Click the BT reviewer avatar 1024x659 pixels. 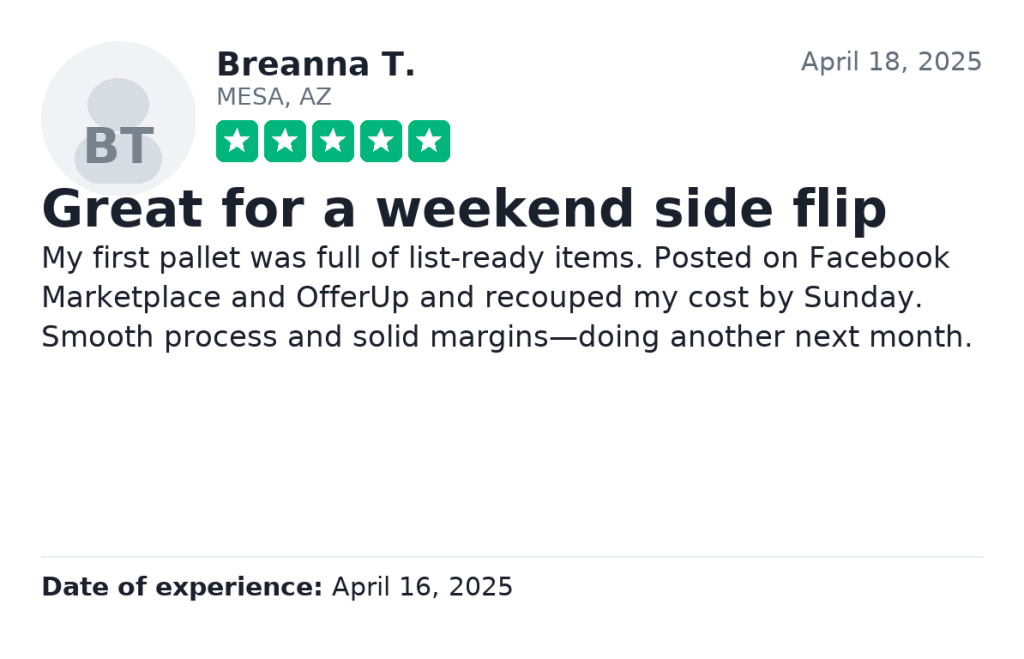tap(118, 118)
